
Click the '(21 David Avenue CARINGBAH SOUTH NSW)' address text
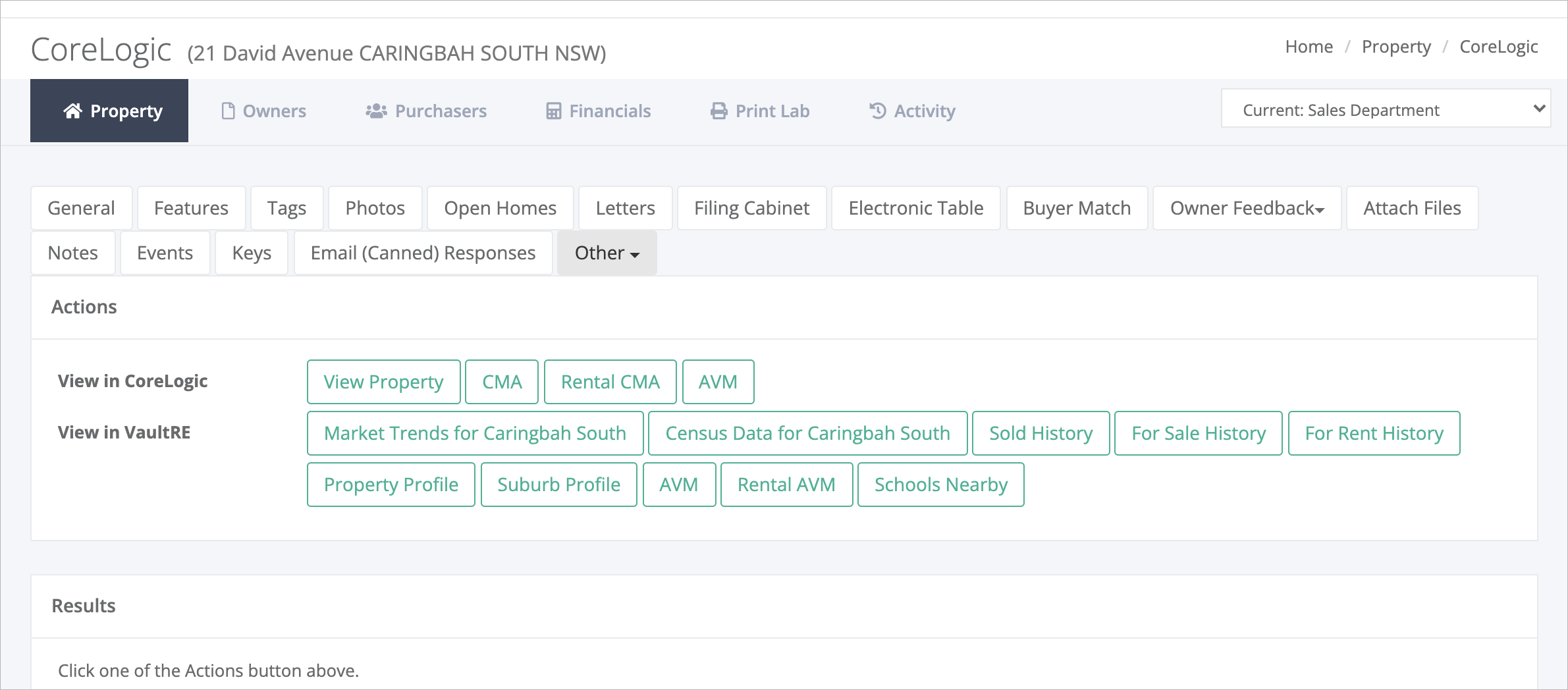point(396,53)
